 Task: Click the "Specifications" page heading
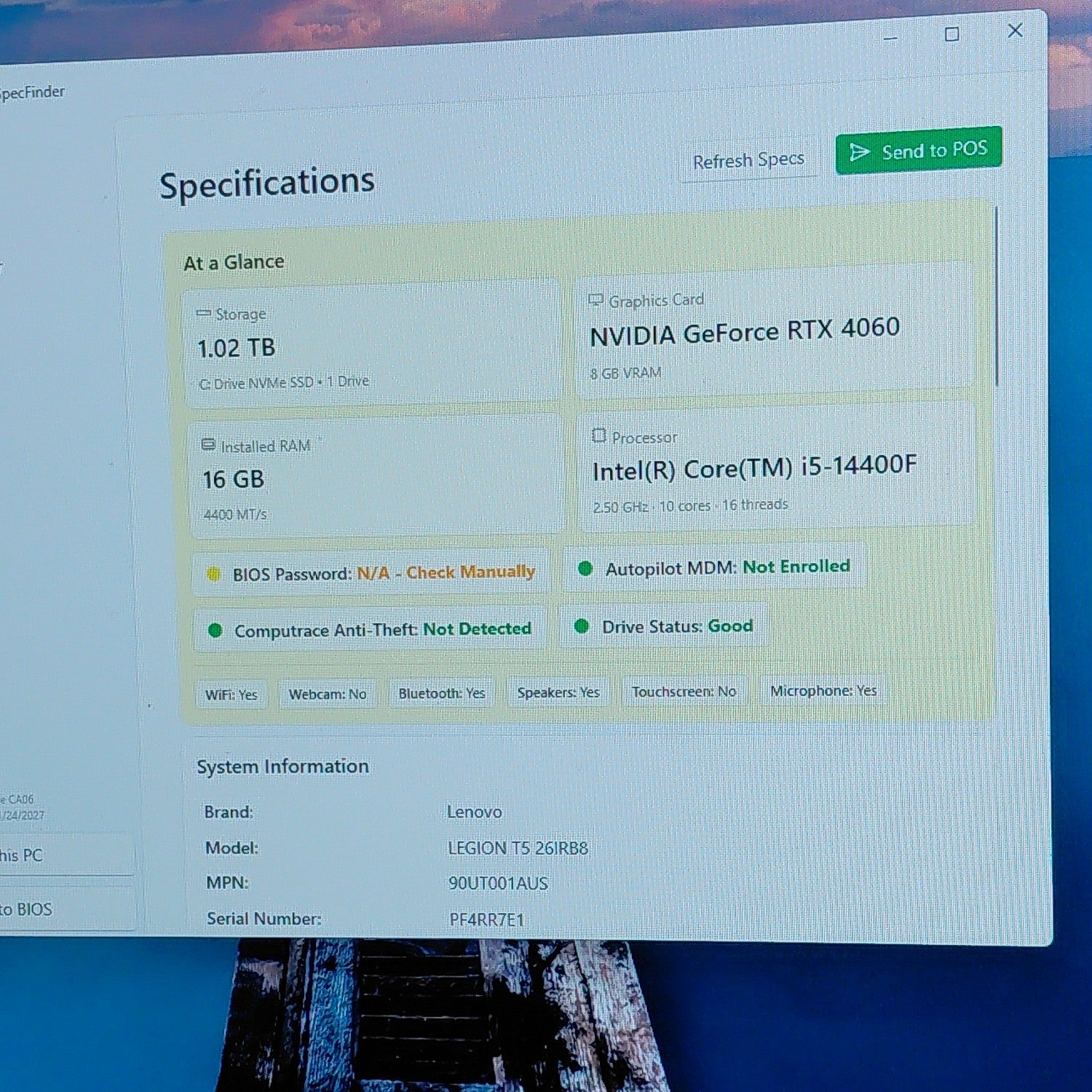pyautogui.click(x=267, y=183)
